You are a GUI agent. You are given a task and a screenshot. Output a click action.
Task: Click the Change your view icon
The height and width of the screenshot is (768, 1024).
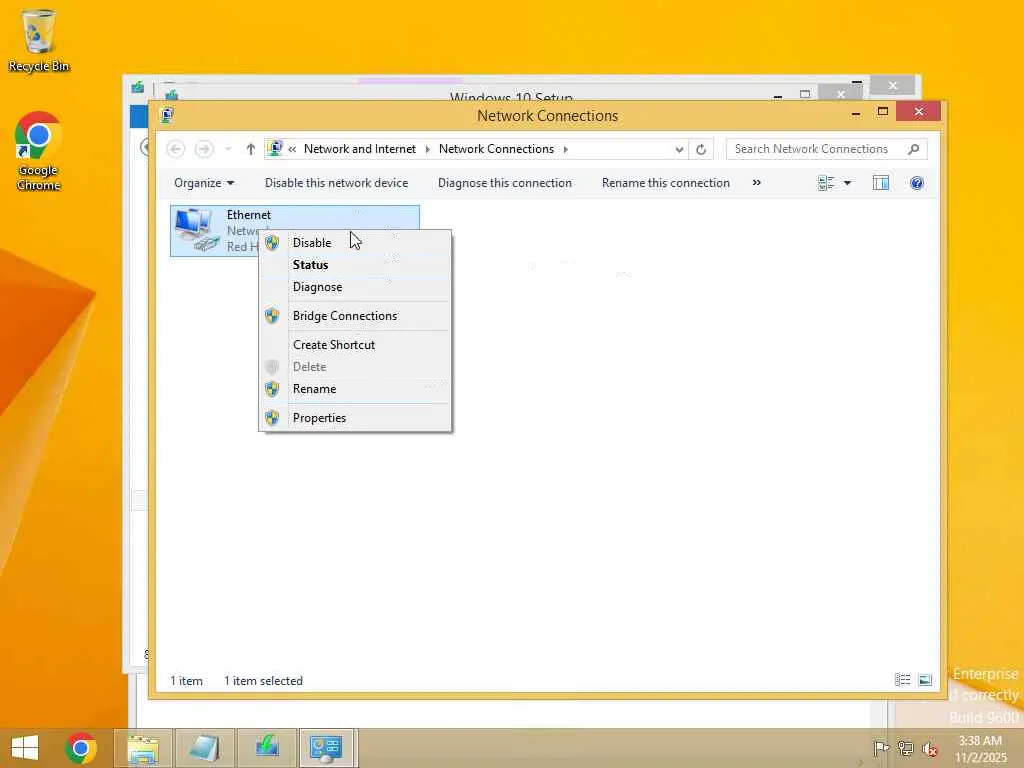pos(826,184)
